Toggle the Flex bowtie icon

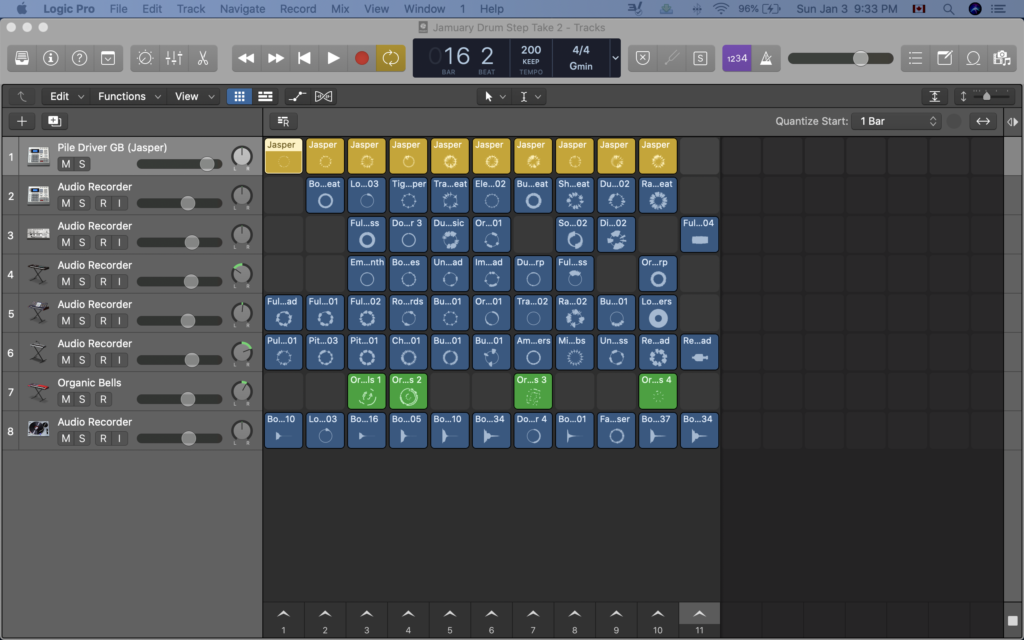point(323,97)
